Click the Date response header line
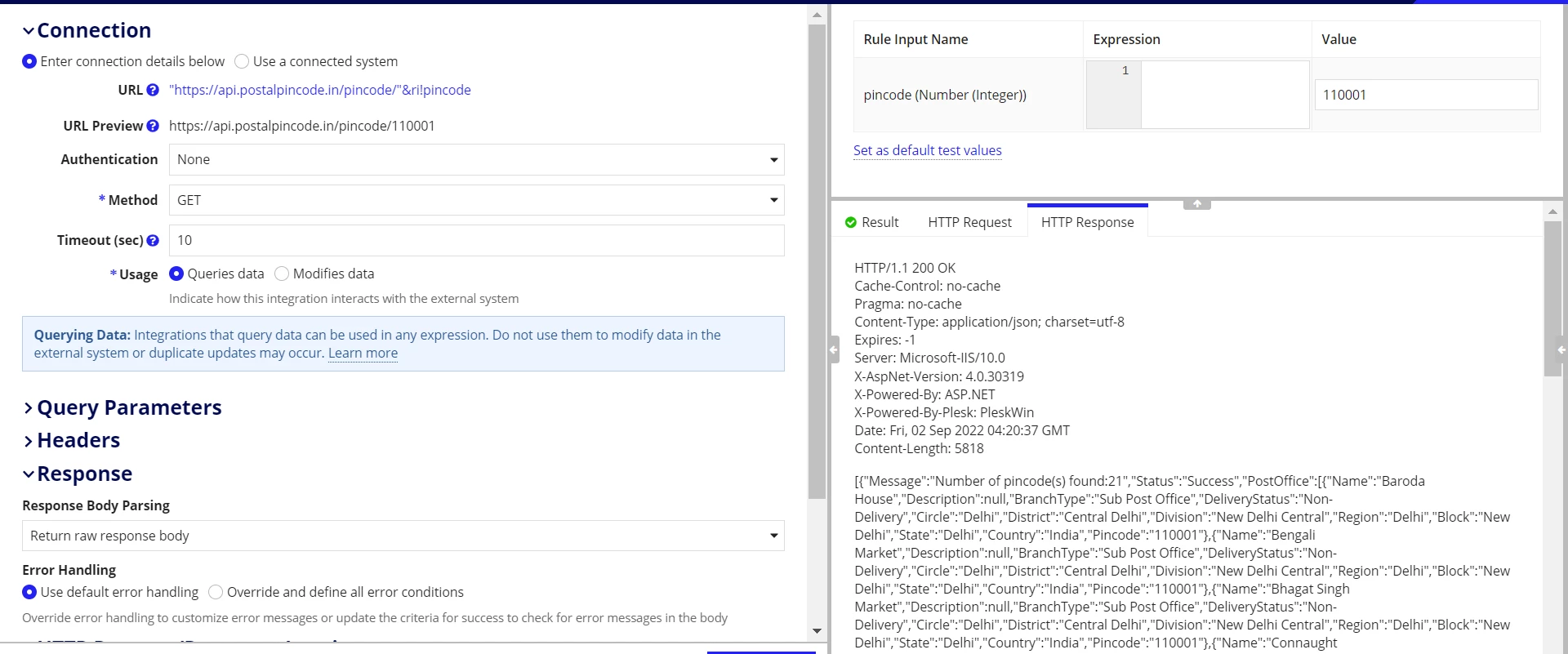The image size is (1568, 654). pos(962,430)
